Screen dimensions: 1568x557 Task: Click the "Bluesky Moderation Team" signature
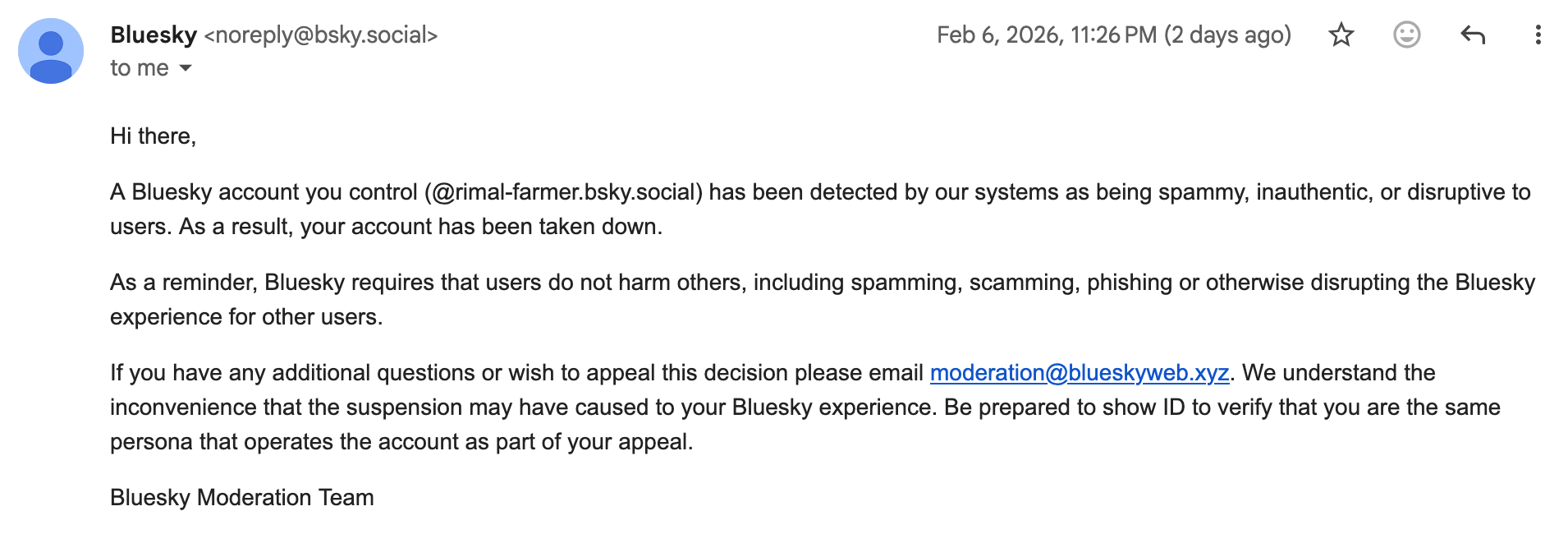[x=242, y=498]
